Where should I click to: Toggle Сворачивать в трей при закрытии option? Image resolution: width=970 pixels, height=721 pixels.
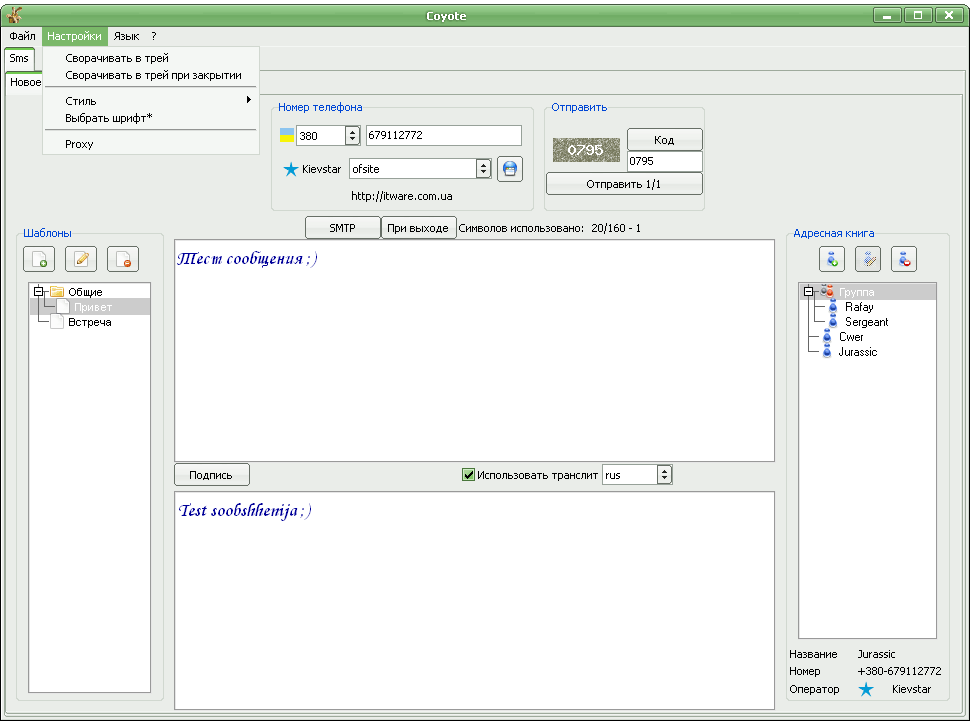(x=153, y=75)
